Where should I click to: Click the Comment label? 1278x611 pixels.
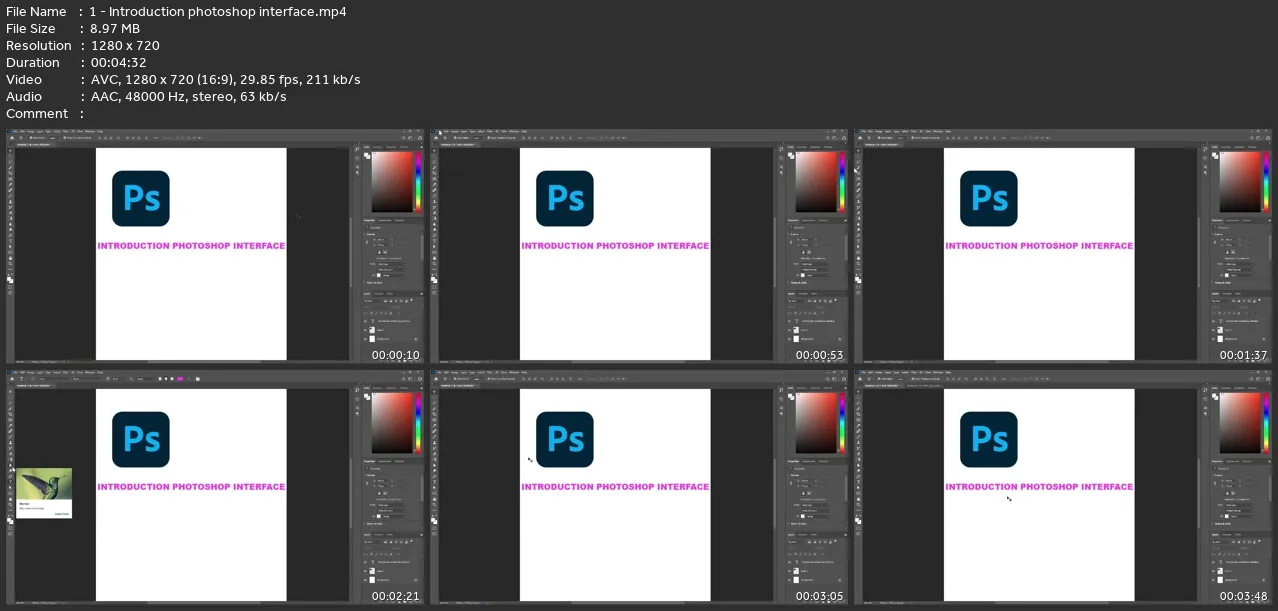coord(38,114)
